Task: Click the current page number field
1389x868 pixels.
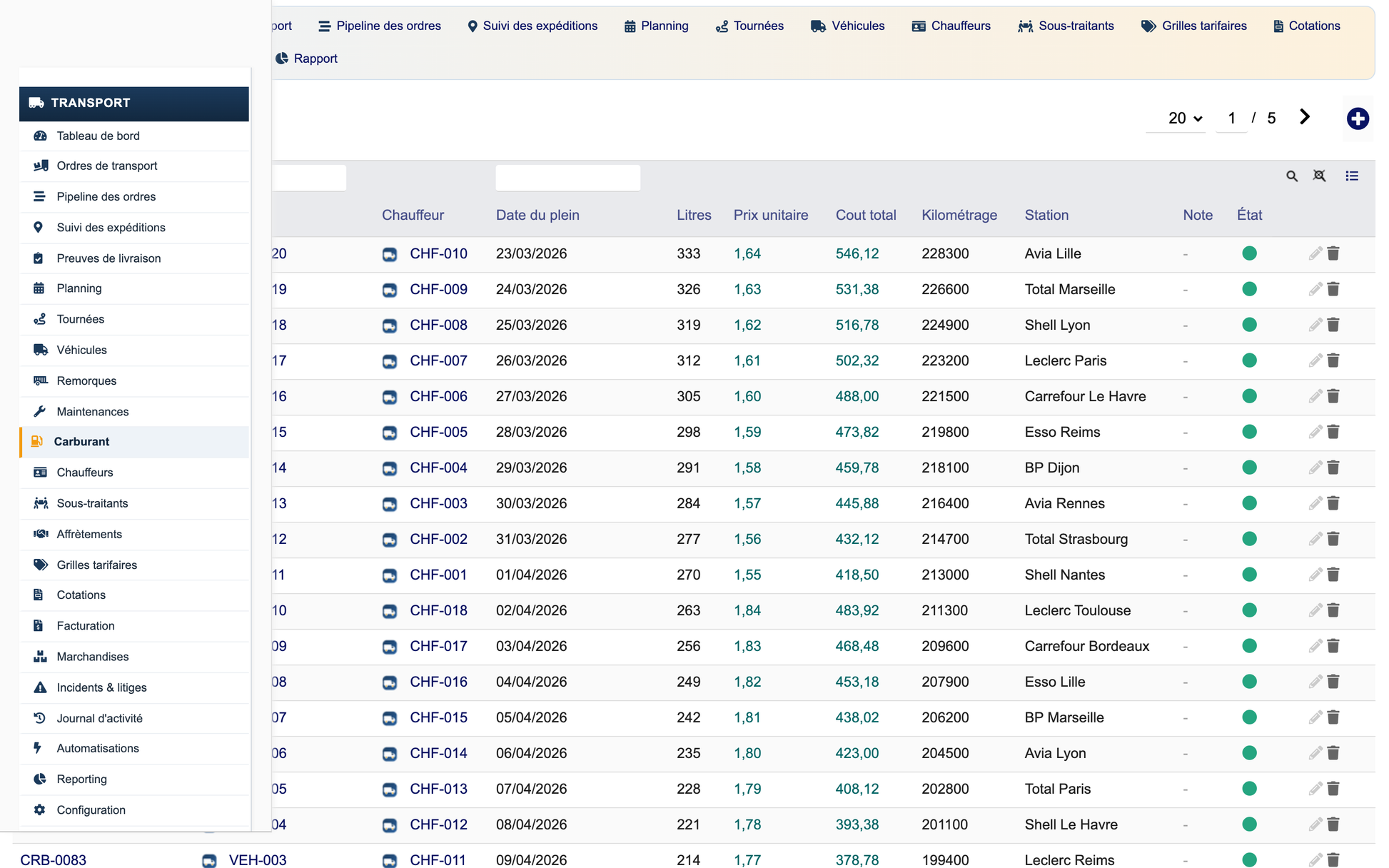Action: (1231, 118)
